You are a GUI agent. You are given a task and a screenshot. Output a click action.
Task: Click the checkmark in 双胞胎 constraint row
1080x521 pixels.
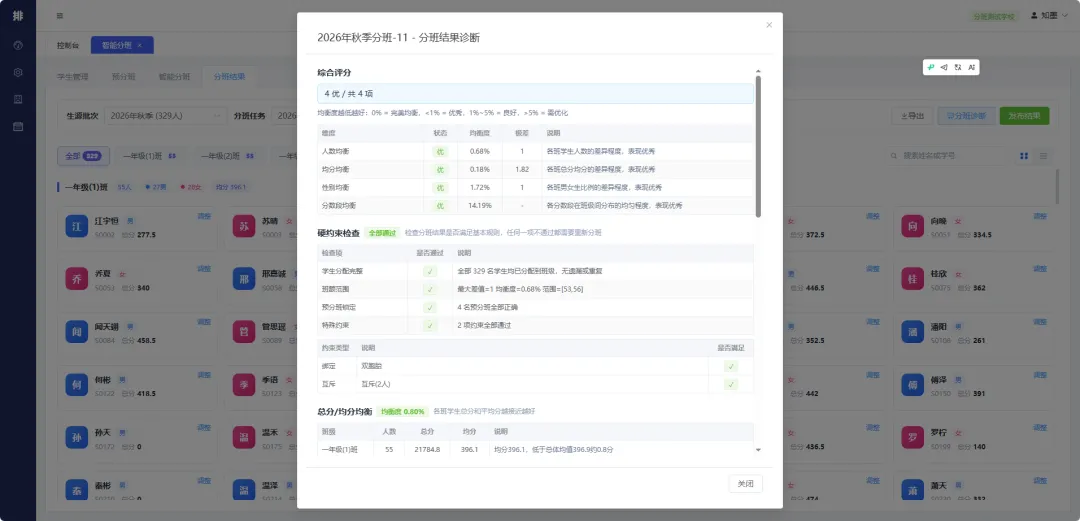coord(731,366)
